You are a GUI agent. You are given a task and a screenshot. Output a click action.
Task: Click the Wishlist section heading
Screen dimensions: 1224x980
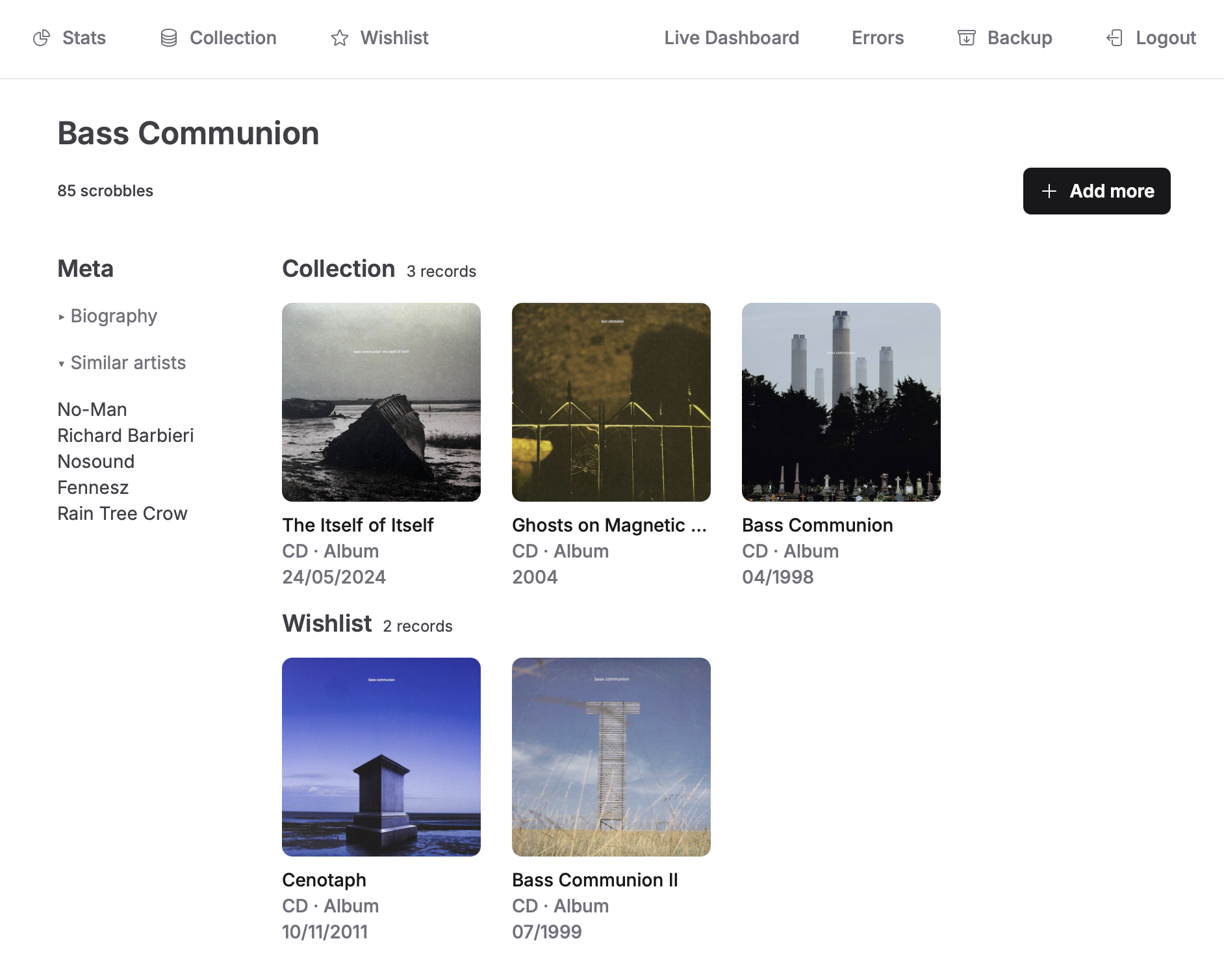(327, 624)
